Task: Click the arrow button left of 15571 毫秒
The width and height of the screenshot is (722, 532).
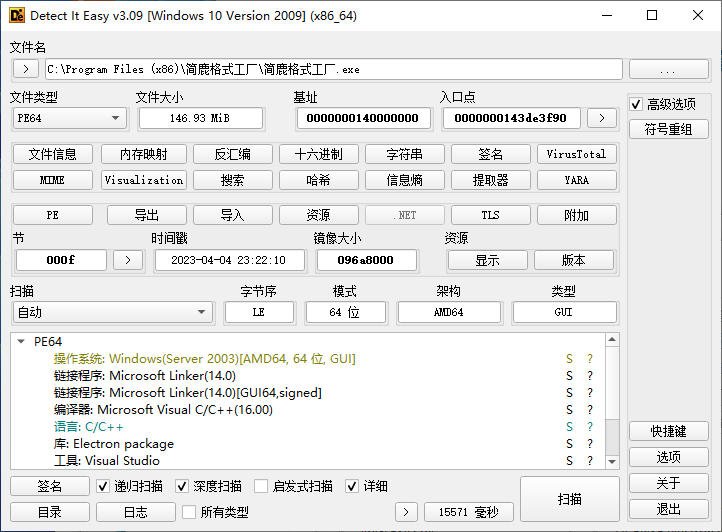Action: (406, 512)
